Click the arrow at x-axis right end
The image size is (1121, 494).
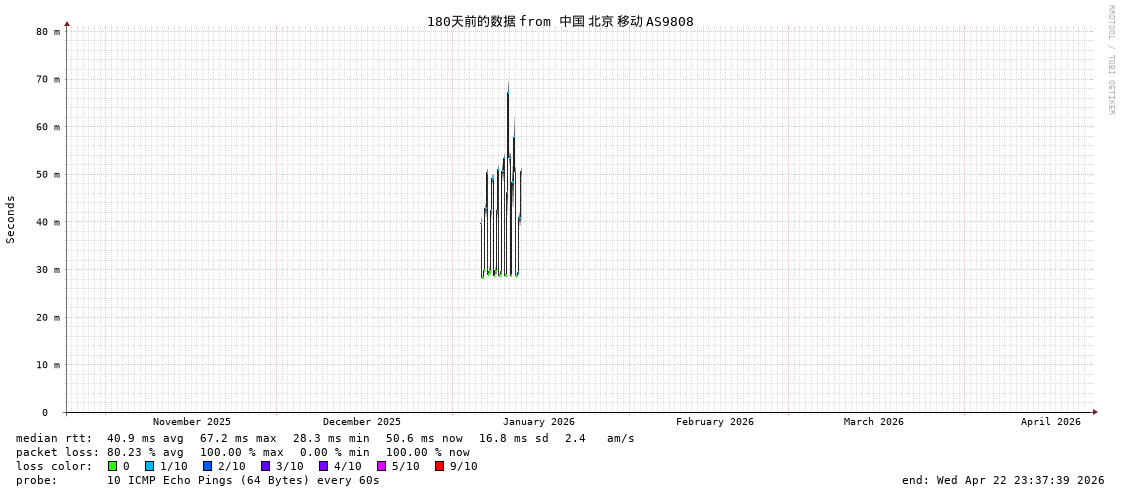(1095, 412)
